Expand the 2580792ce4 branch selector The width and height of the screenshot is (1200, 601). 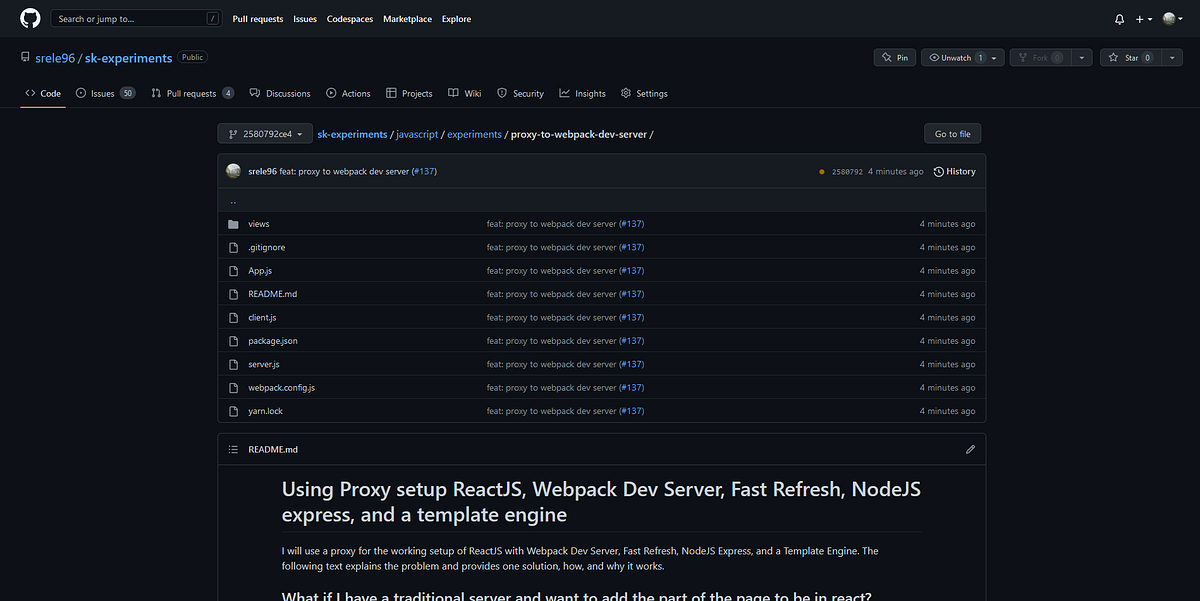[265, 134]
